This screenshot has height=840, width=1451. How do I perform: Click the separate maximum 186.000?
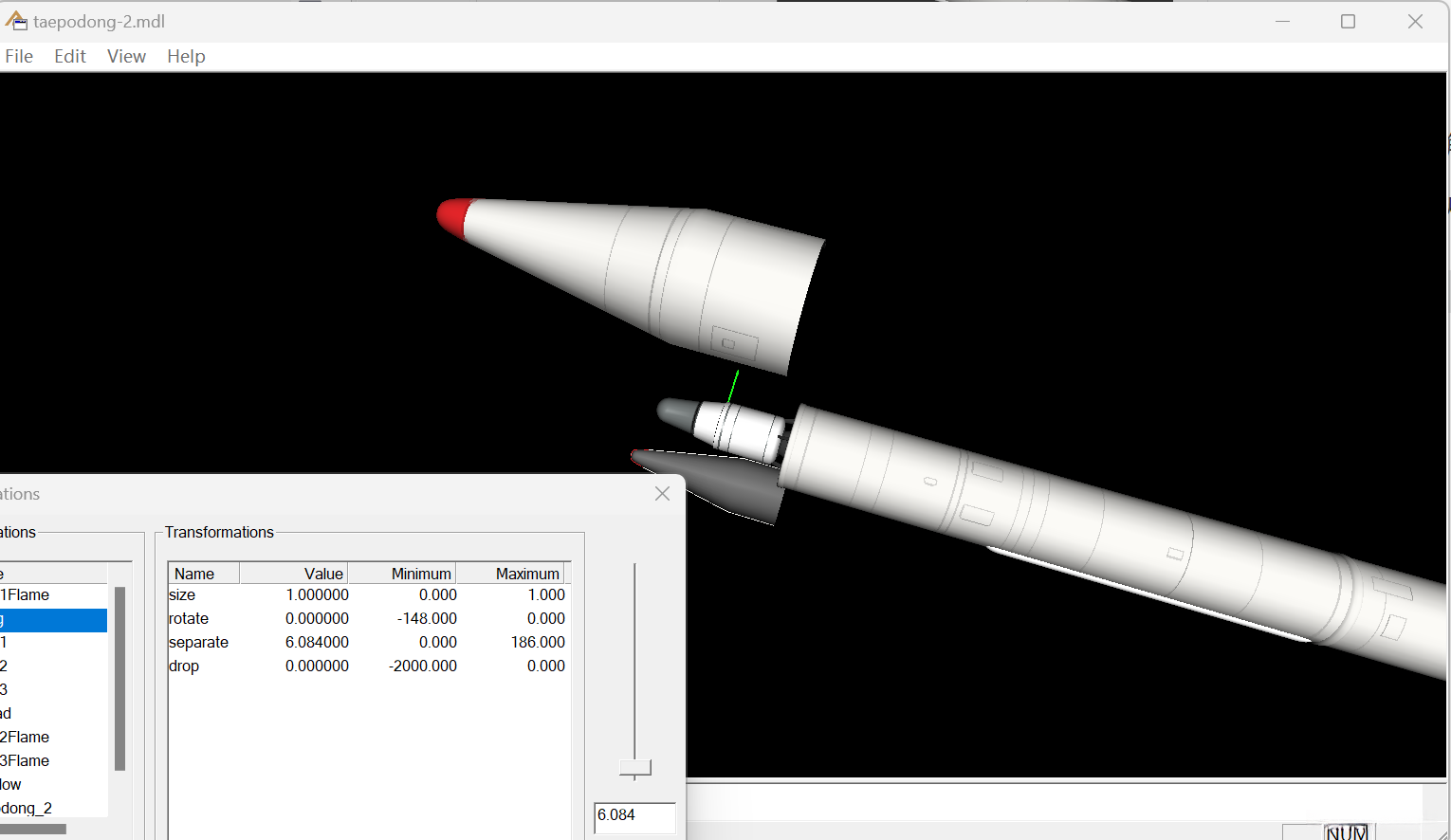point(538,643)
